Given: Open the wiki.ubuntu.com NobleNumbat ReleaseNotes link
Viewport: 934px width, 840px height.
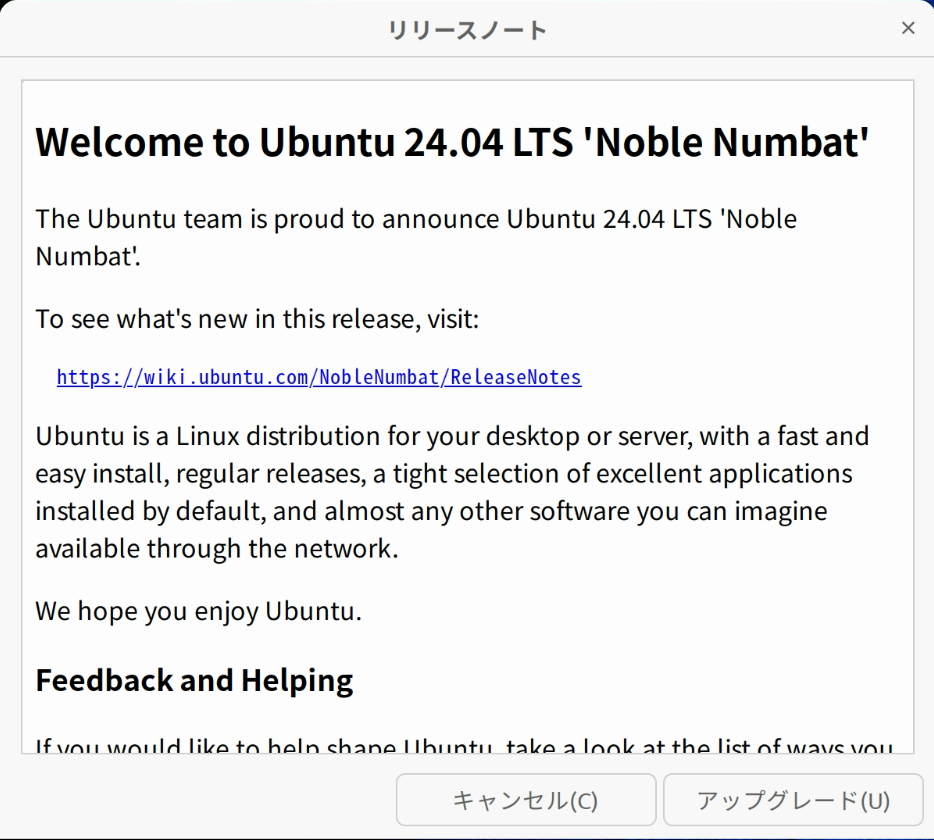Looking at the screenshot, I should (x=319, y=377).
